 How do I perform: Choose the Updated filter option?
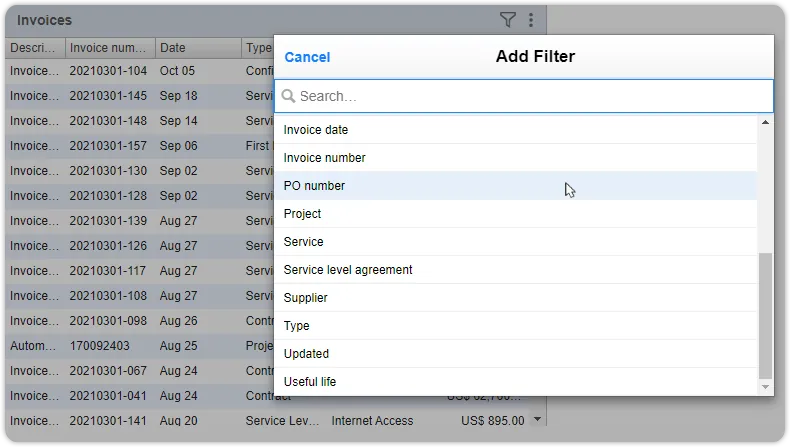[x=515, y=354]
